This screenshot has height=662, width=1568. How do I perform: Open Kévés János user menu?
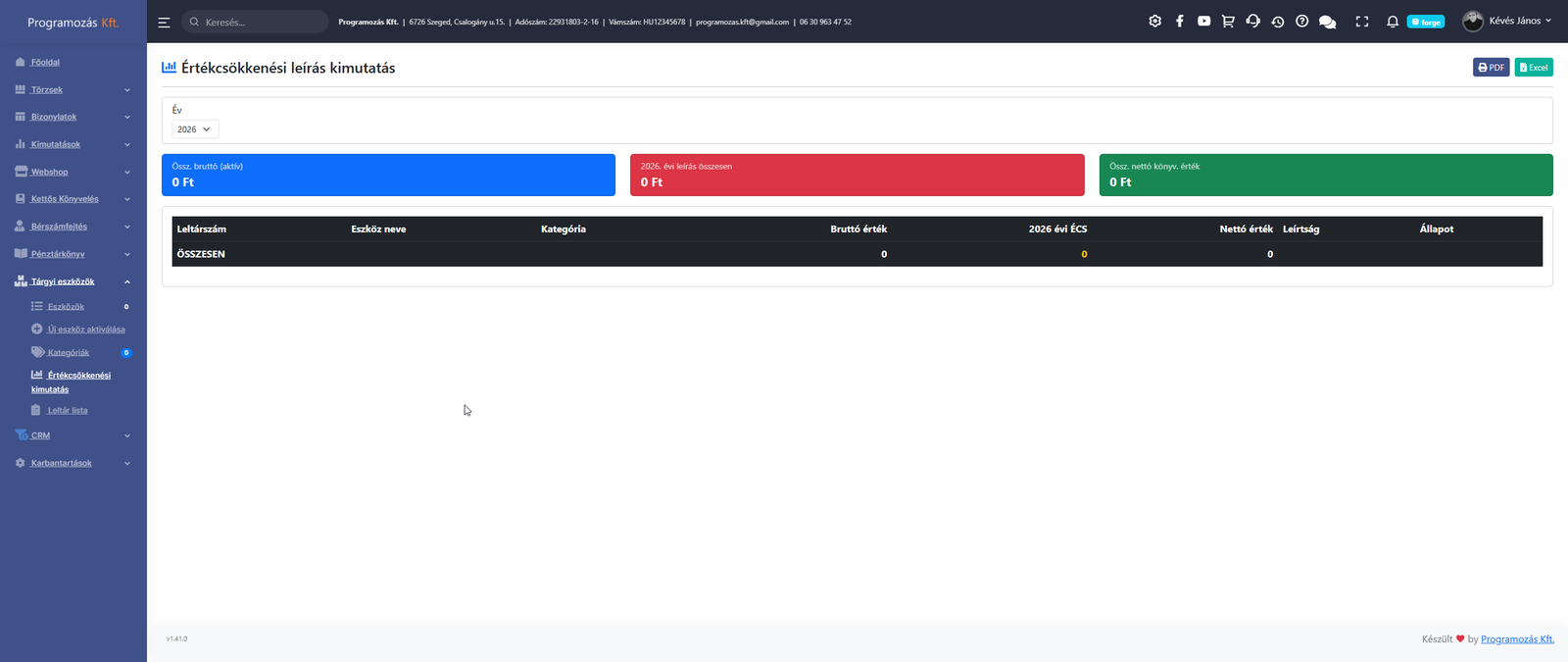click(1520, 21)
